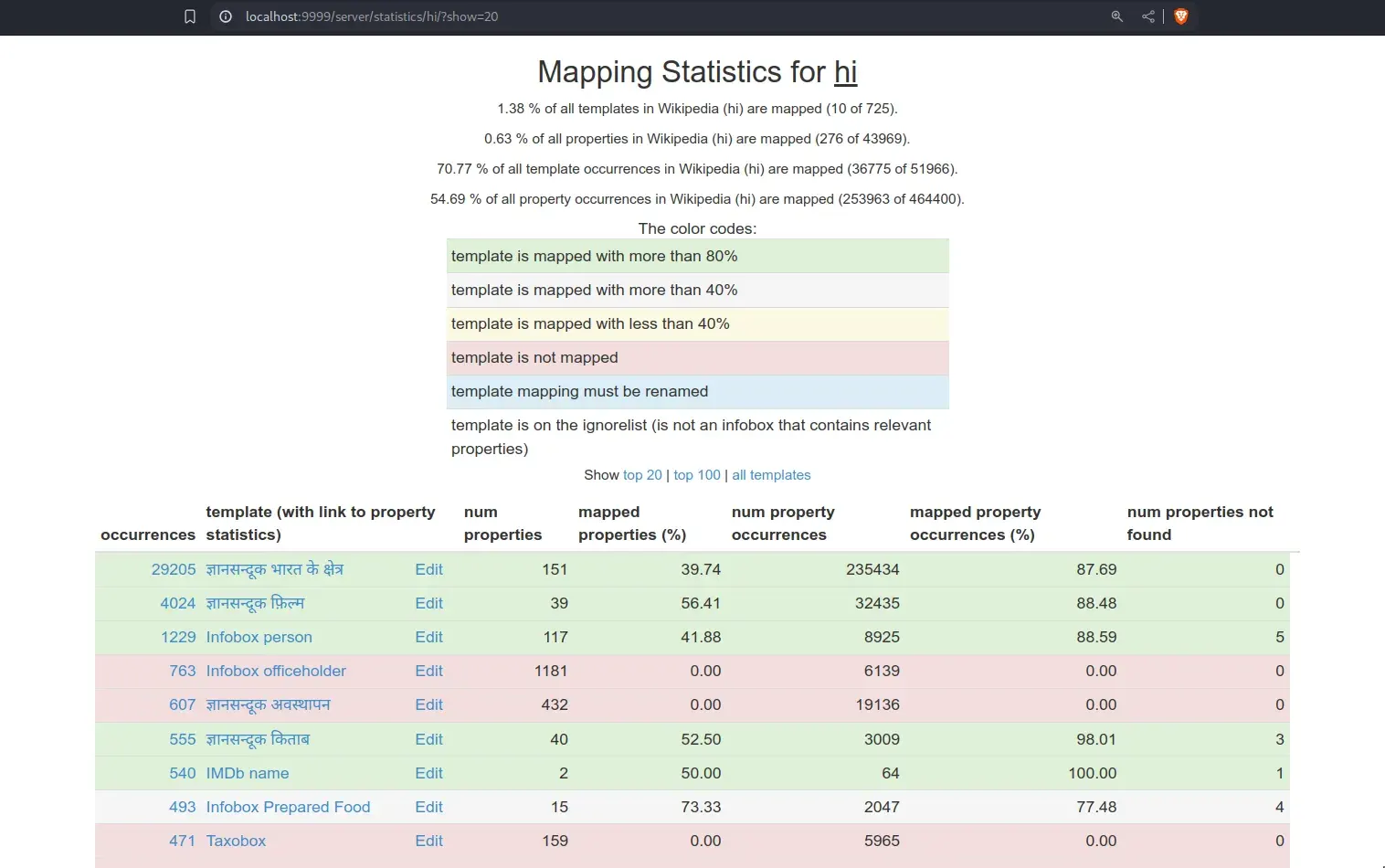Click 'template (with link to property statistics)' header
Screen dimensions: 1385x868
coord(321,524)
